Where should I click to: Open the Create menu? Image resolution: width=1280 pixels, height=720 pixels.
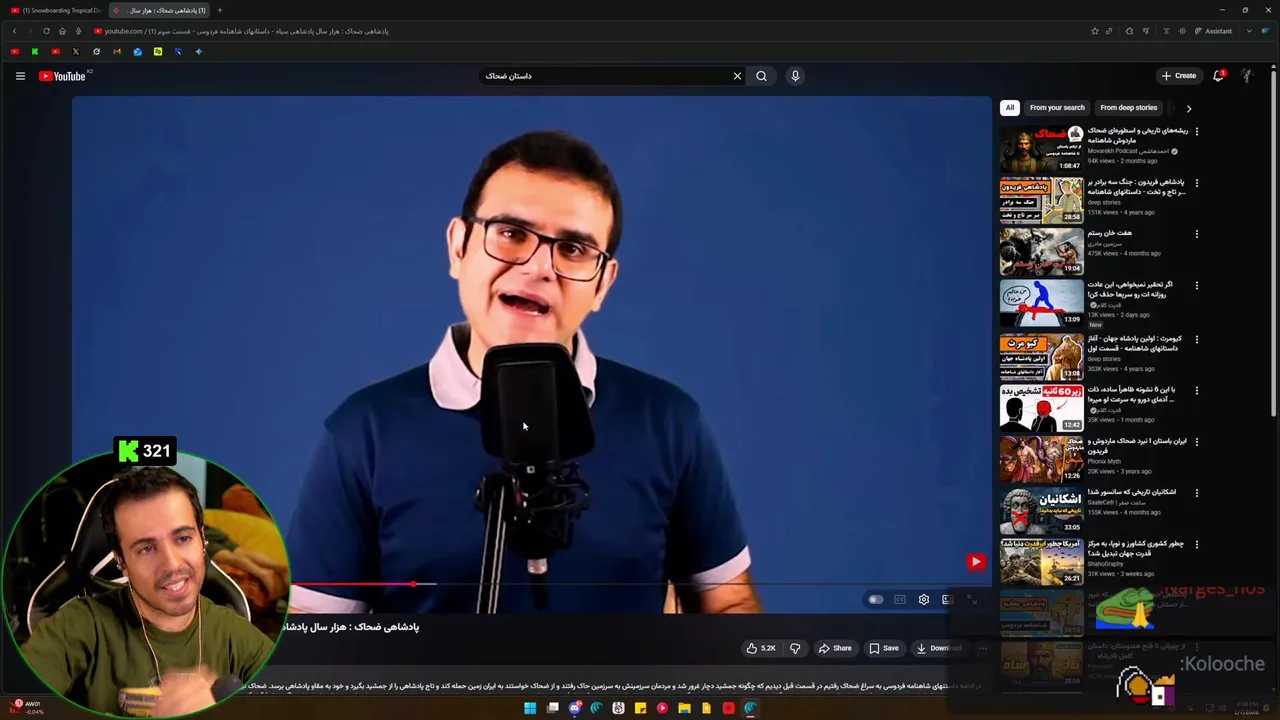tap(1179, 76)
